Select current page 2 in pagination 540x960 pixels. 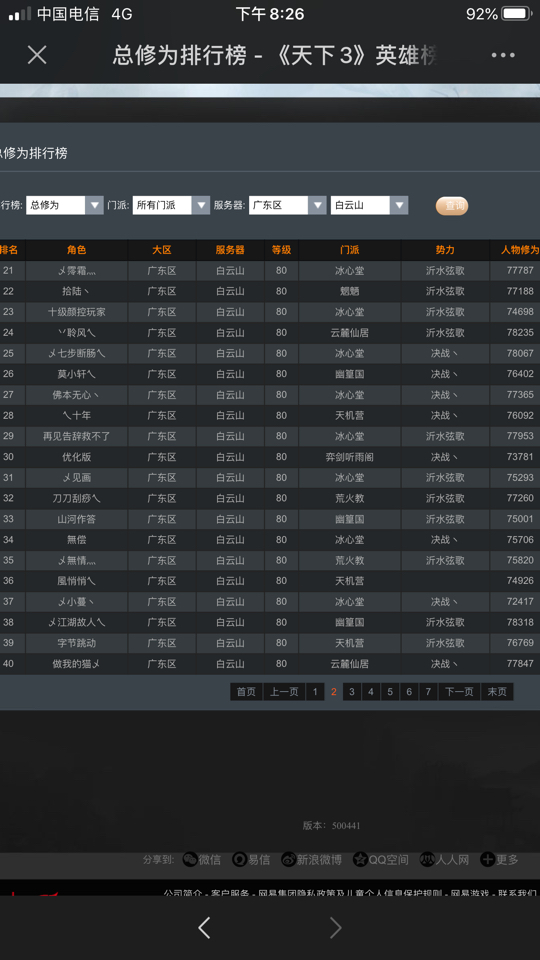(334, 692)
